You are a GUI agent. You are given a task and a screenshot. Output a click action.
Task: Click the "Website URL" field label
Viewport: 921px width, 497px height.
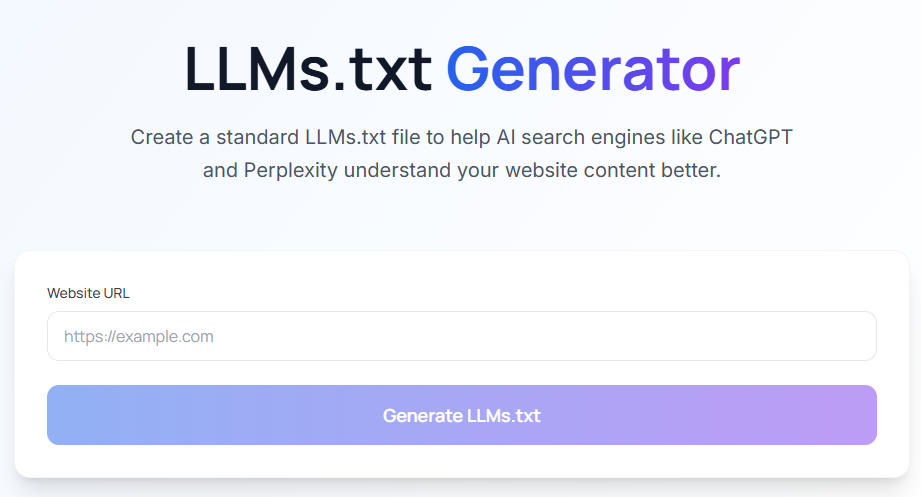click(x=88, y=293)
